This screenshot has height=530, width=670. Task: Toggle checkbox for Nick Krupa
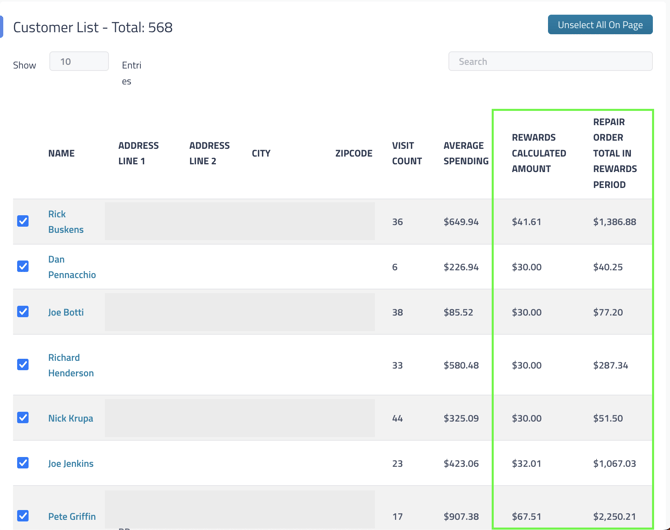[23, 418]
